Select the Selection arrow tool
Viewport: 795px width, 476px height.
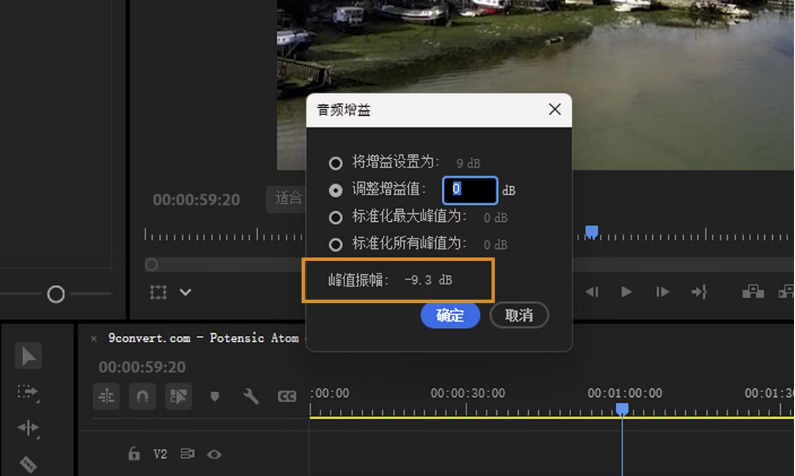coord(28,356)
